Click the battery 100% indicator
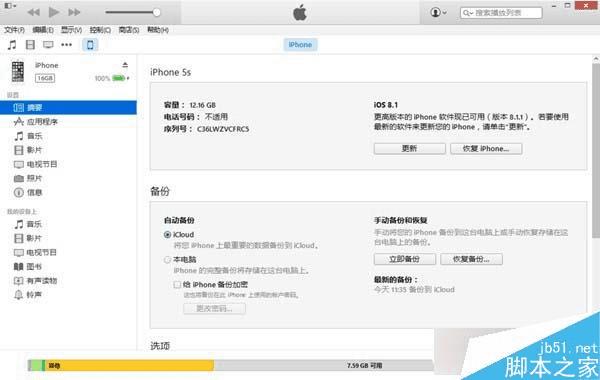Viewport: 600px width, 380px height. click(x=112, y=78)
